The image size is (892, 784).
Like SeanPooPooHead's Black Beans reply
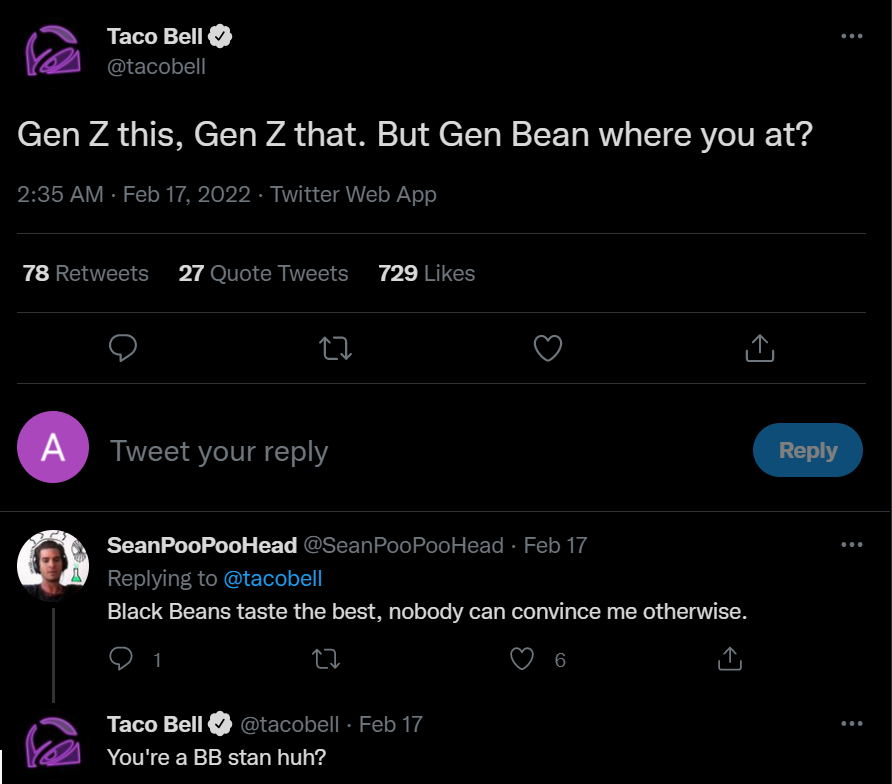(522, 659)
